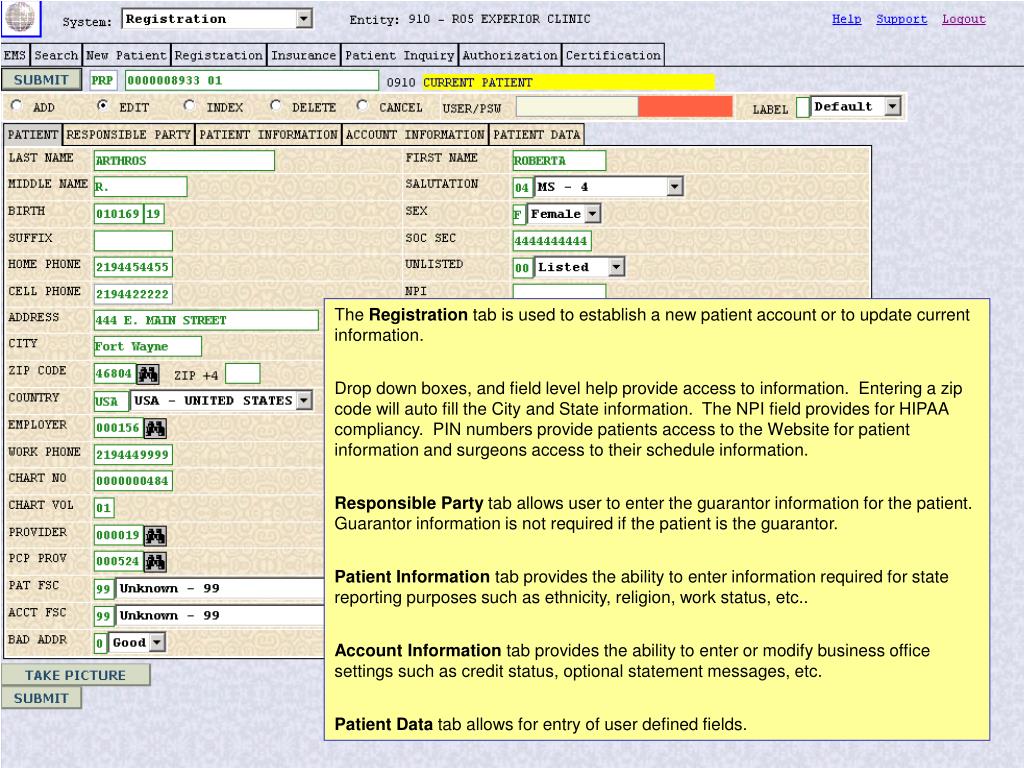Screen dimensions: 1024x768
Task: Click the LABEL code box
Action: [x=803, y=107]
